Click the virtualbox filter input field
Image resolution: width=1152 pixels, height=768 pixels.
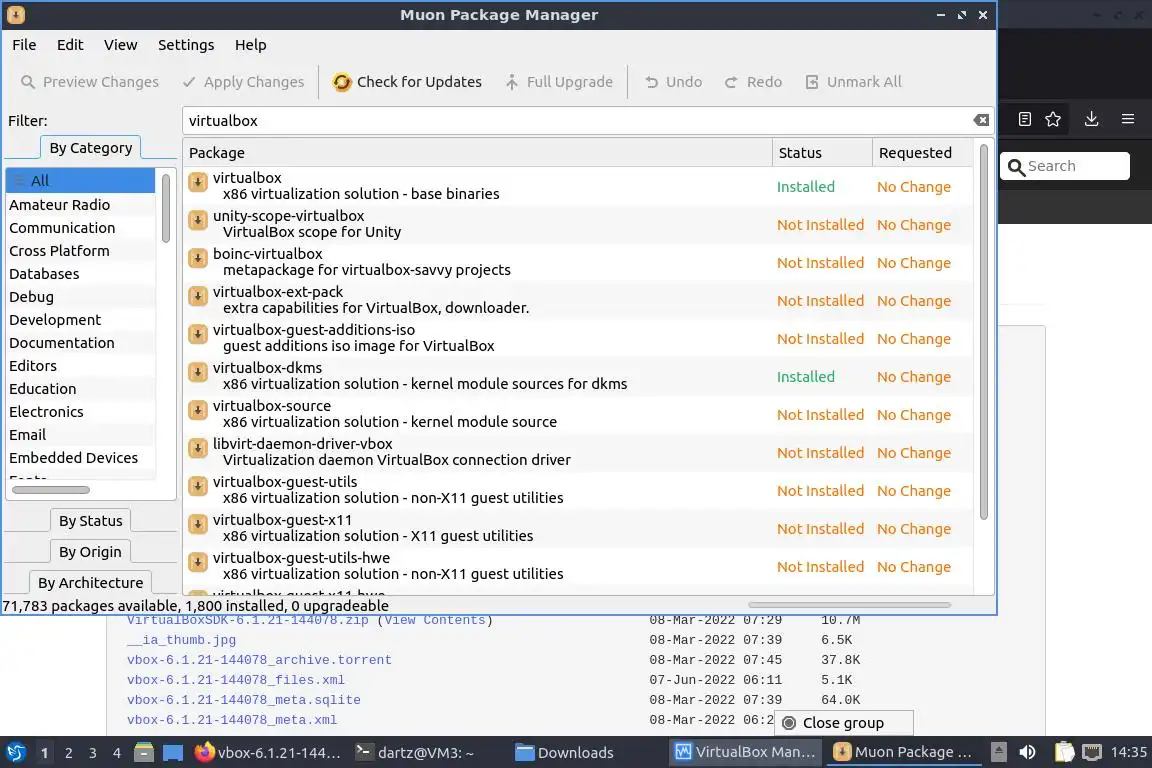click(577, 121)
